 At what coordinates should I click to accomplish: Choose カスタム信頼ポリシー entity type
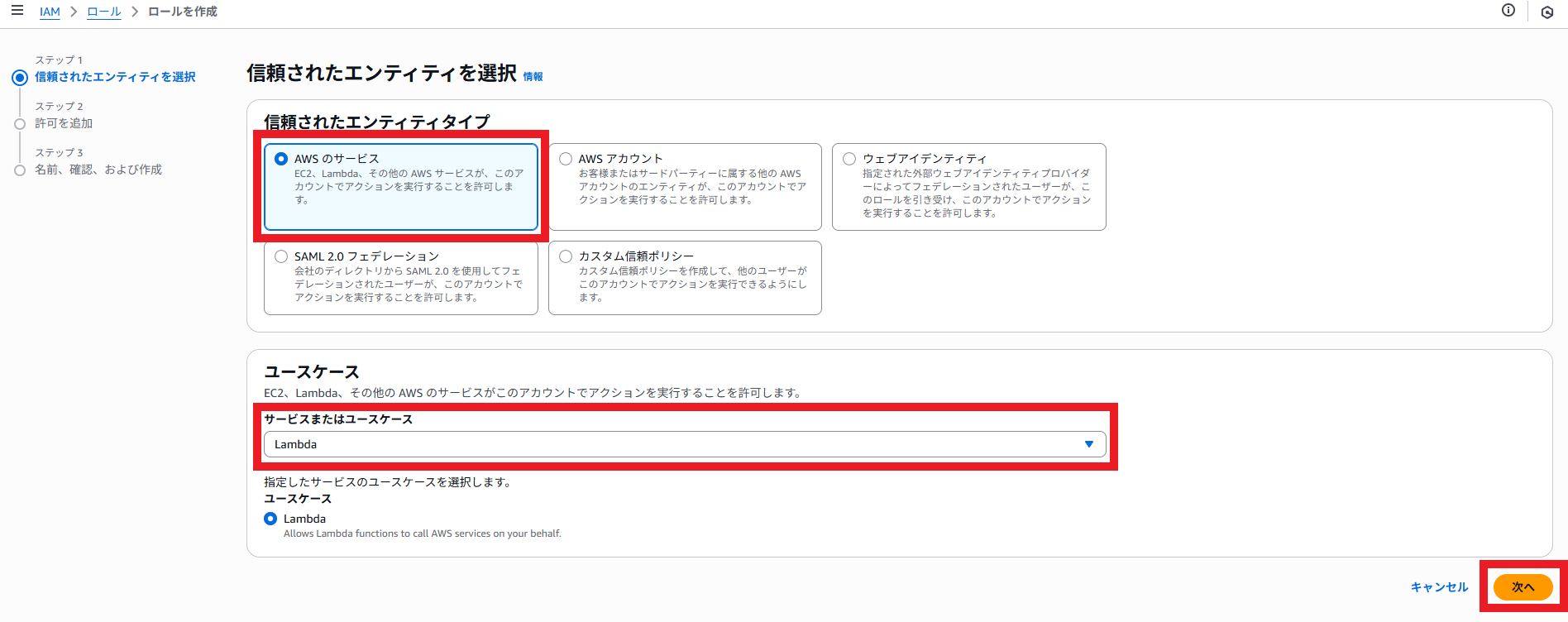566,256
